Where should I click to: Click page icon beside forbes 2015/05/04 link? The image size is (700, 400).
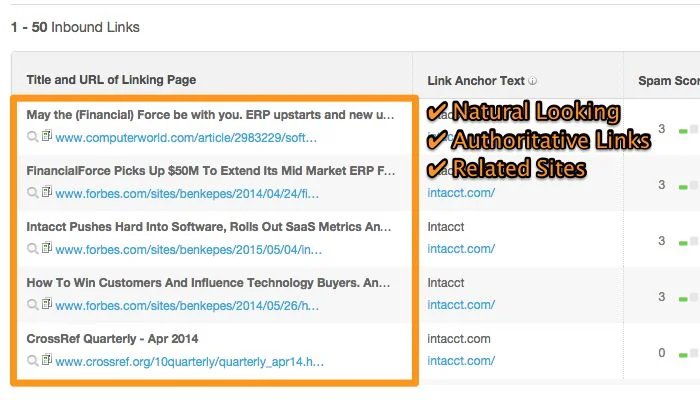47,247
